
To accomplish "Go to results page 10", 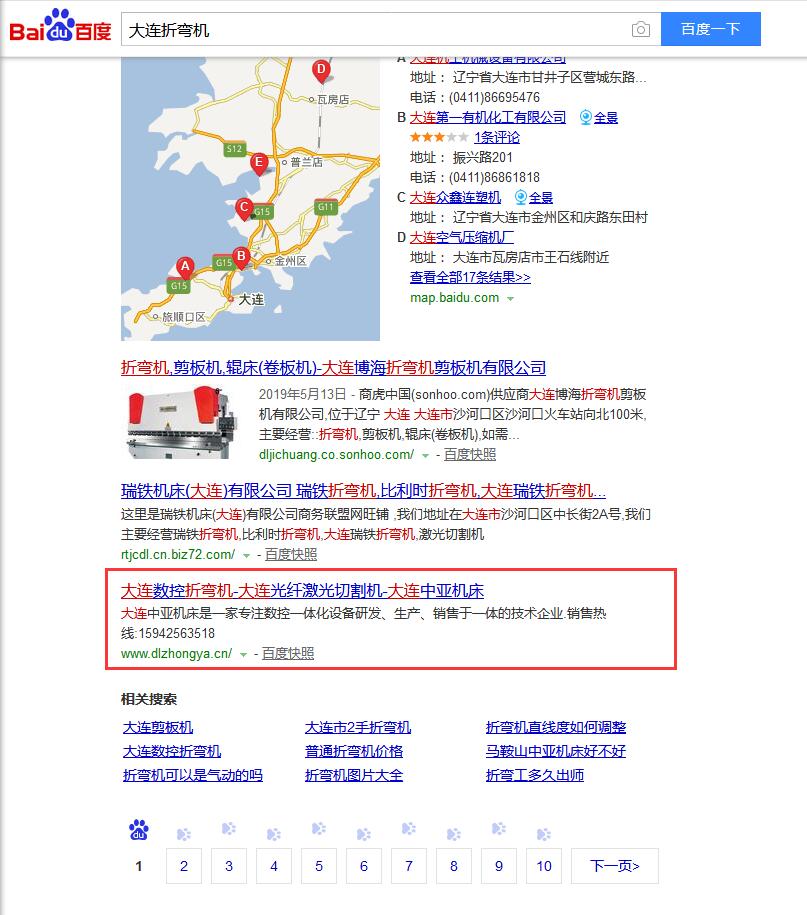I will [544, 866].
